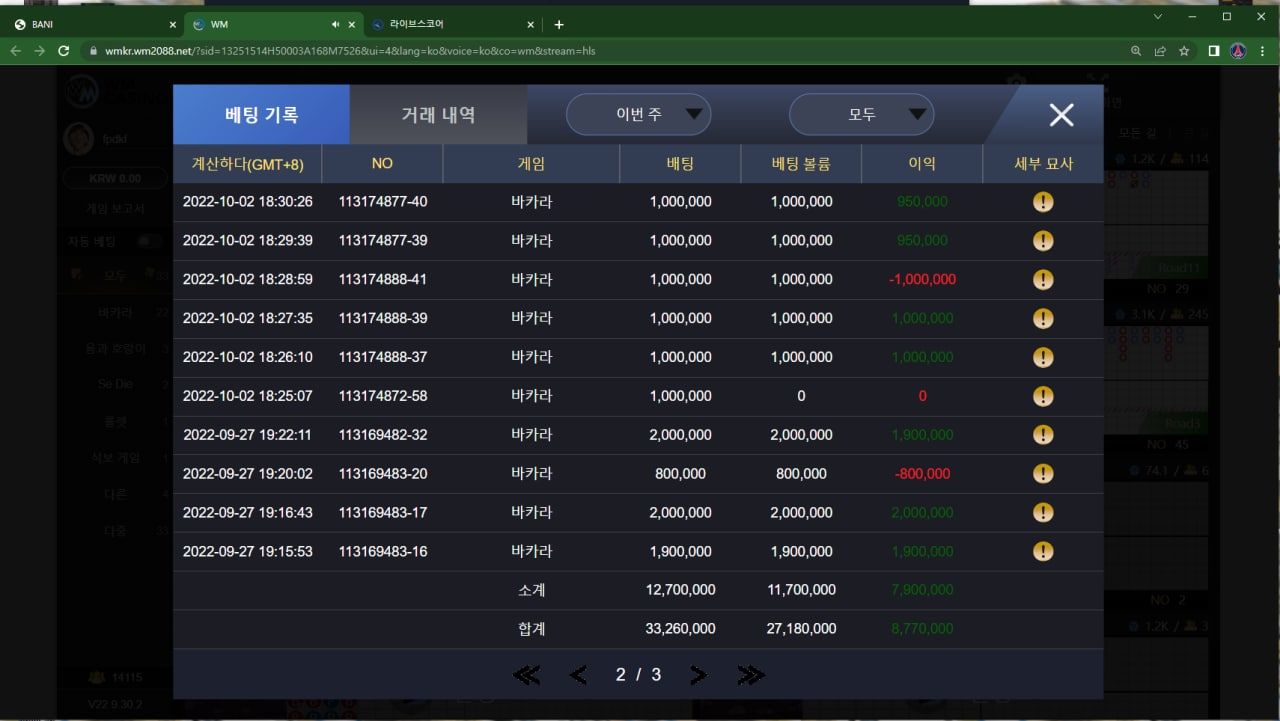Go to next page arrow
Screen dimensions: 1280x721
698,675
